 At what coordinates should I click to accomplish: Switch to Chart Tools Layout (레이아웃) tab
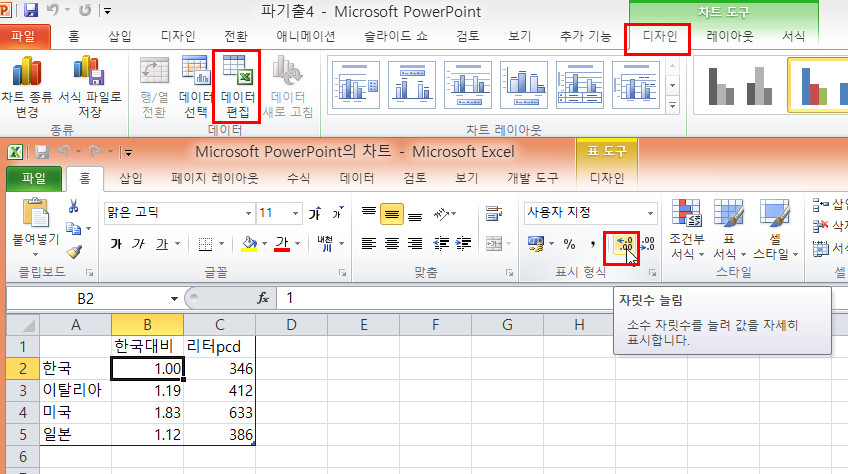coord(730,36)
